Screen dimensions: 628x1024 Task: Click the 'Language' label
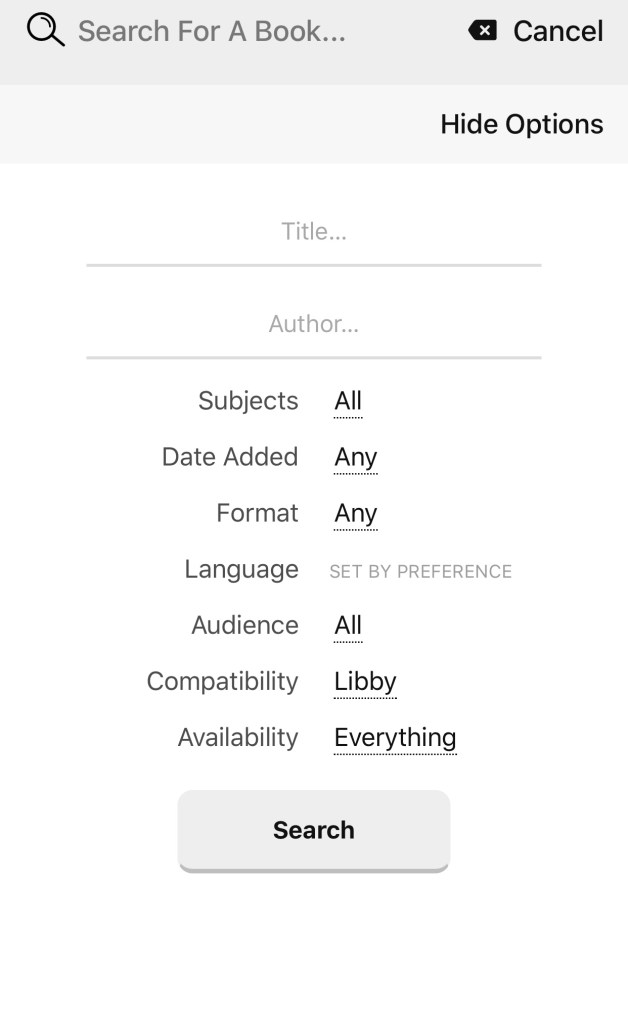coord(241,569)
